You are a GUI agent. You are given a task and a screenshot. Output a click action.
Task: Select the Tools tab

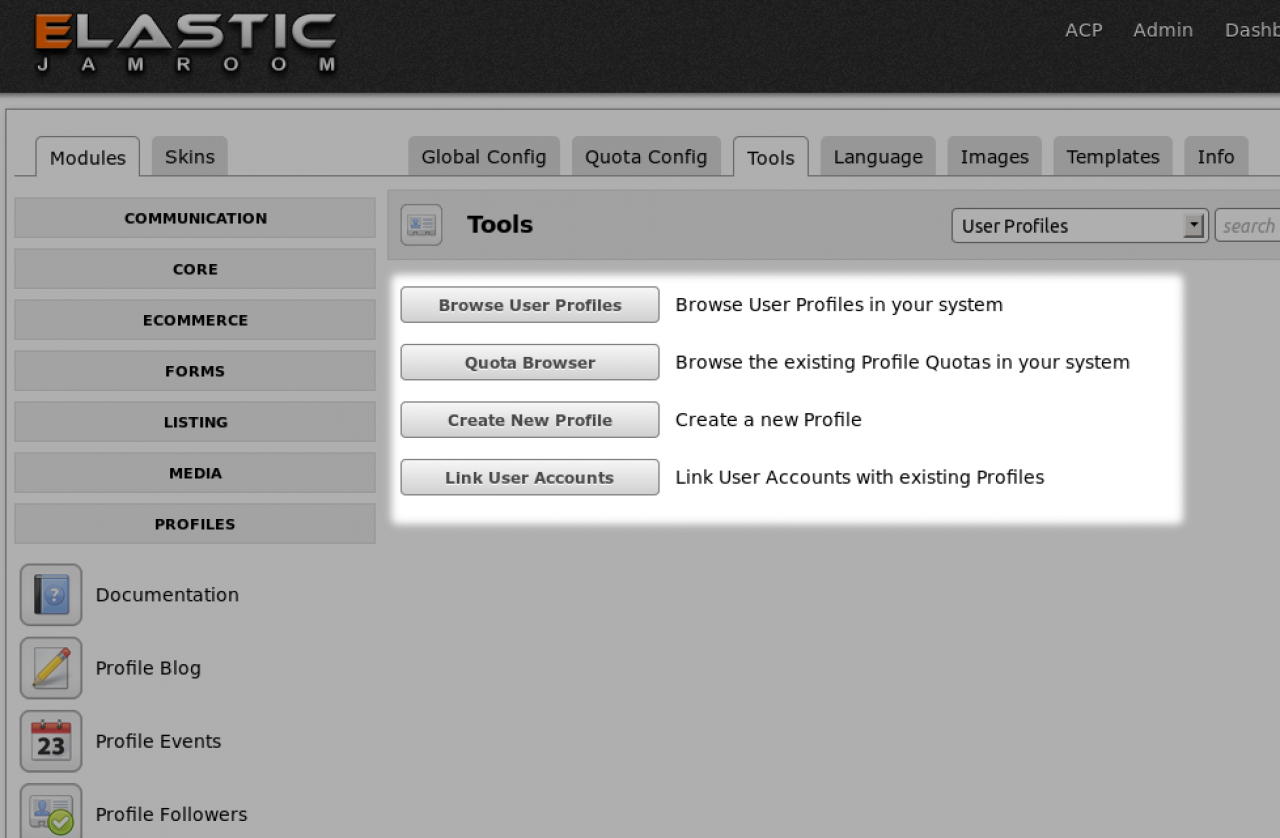pos(771,157)
